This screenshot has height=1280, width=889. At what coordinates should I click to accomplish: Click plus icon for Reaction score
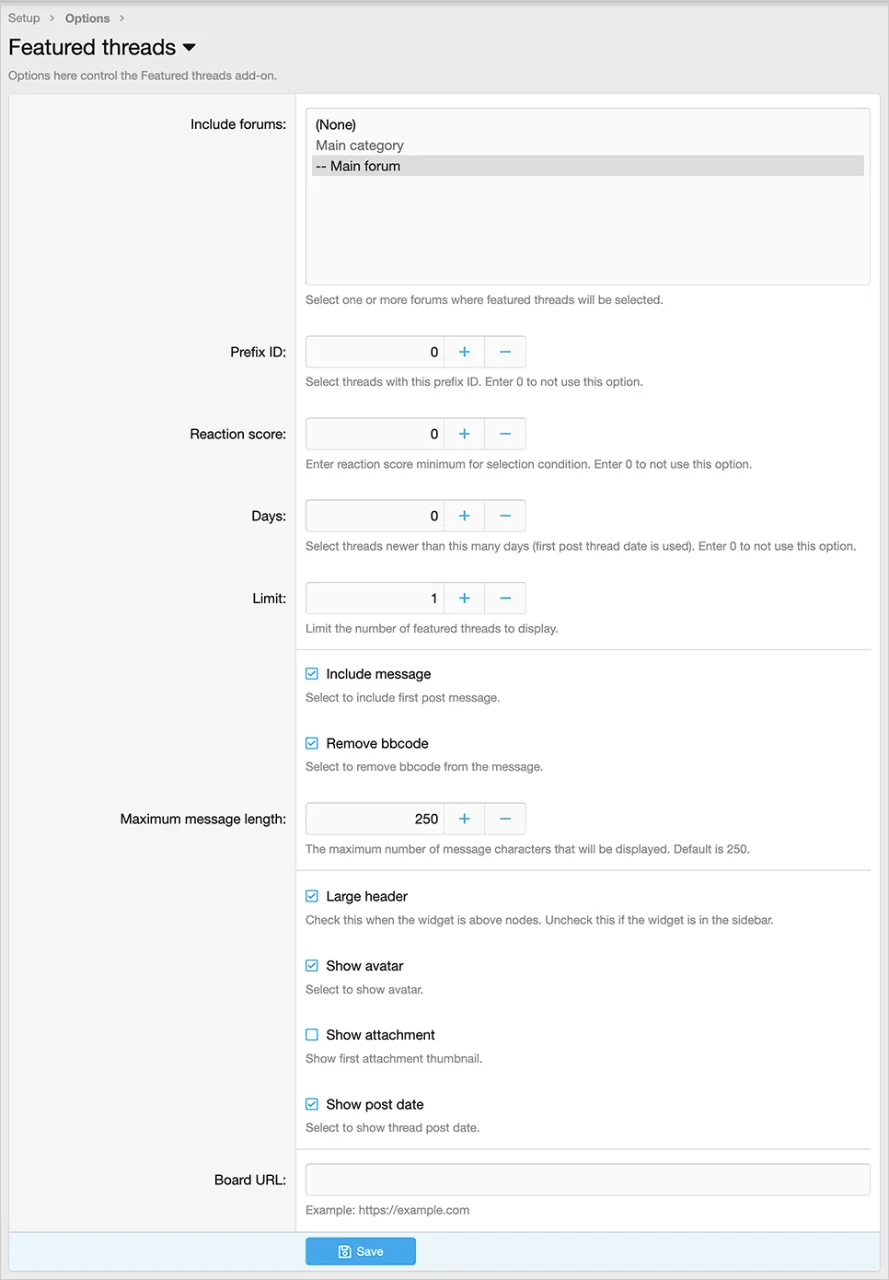click(464, 434)
